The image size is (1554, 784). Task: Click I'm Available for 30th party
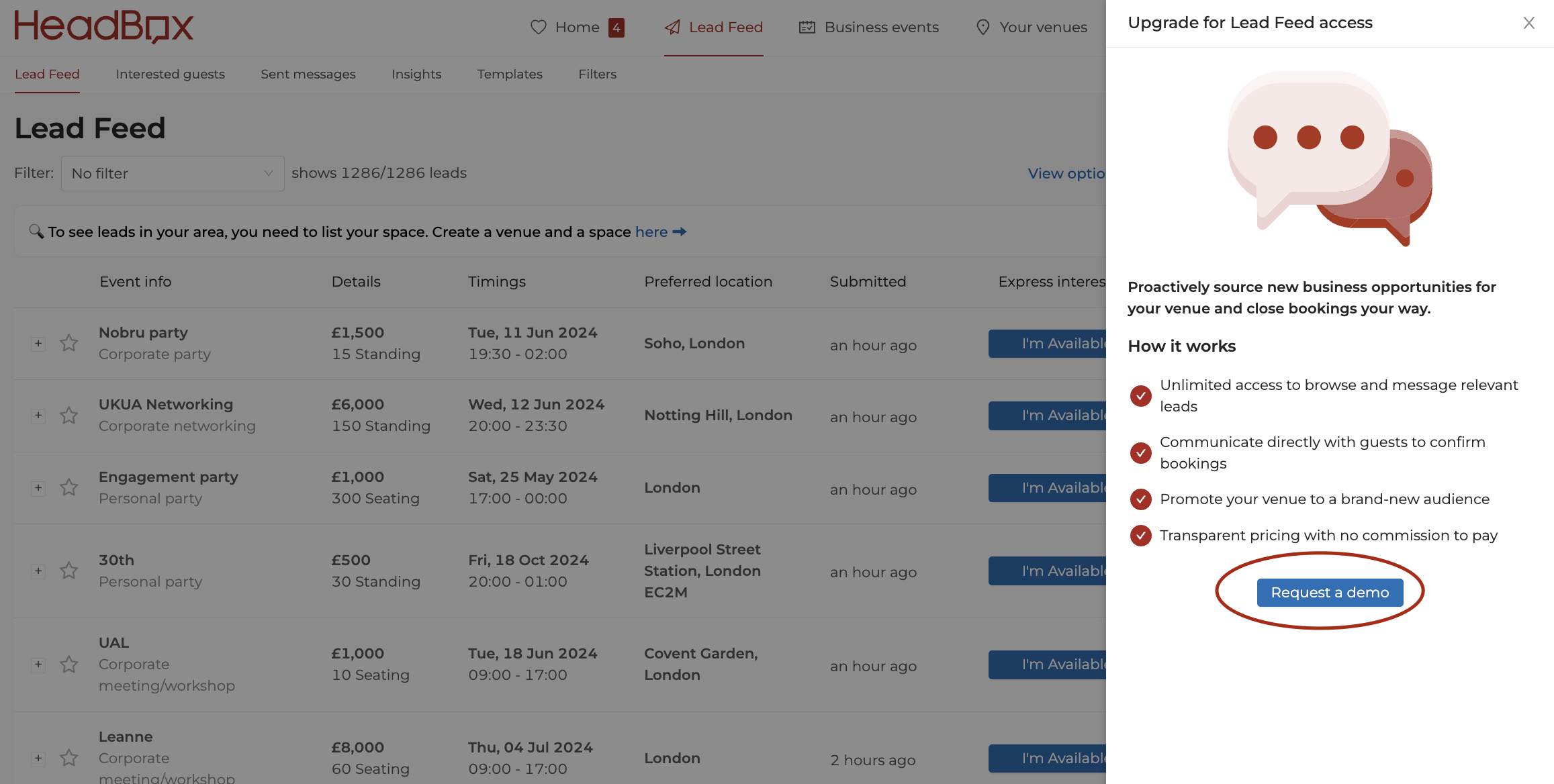coord(1047,571)
